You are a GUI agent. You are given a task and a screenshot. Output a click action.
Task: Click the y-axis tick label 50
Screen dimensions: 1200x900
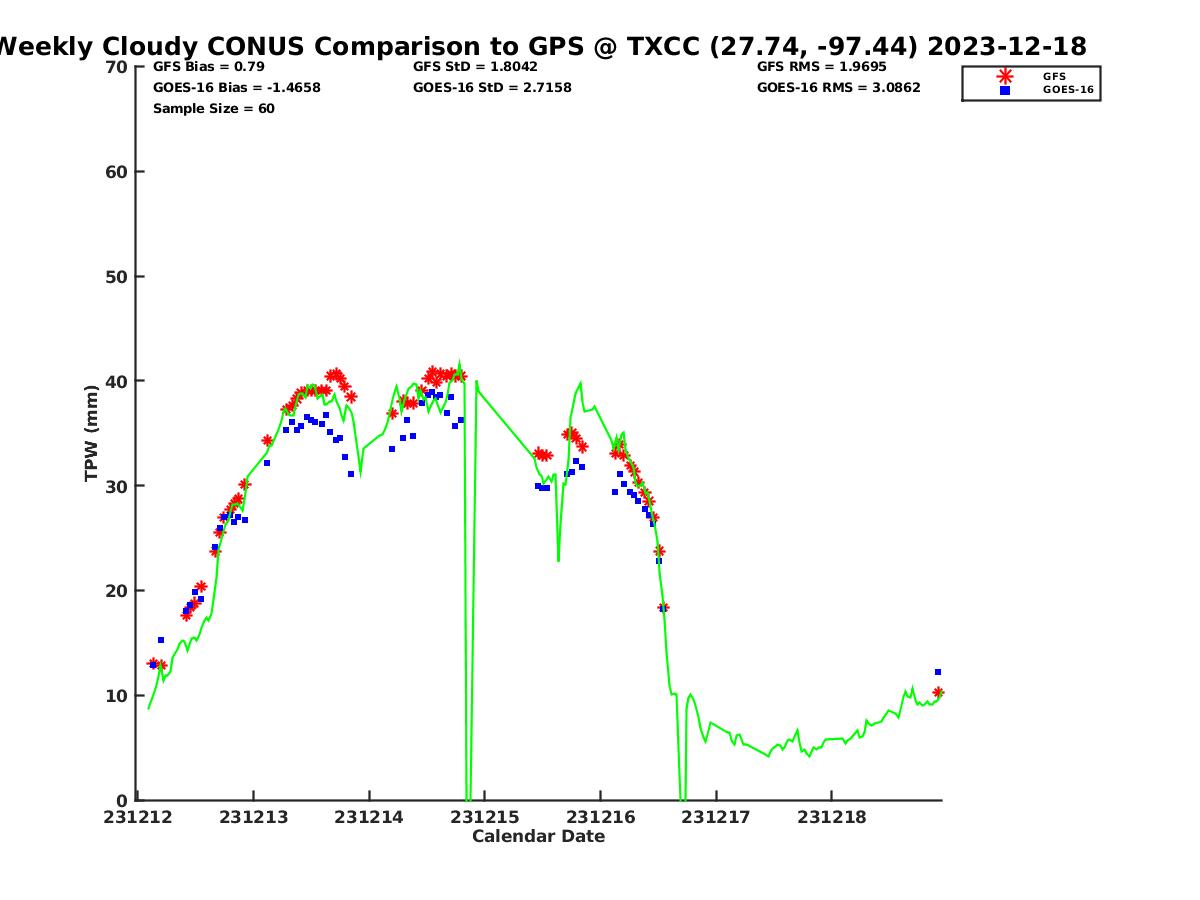pos(117,277)
